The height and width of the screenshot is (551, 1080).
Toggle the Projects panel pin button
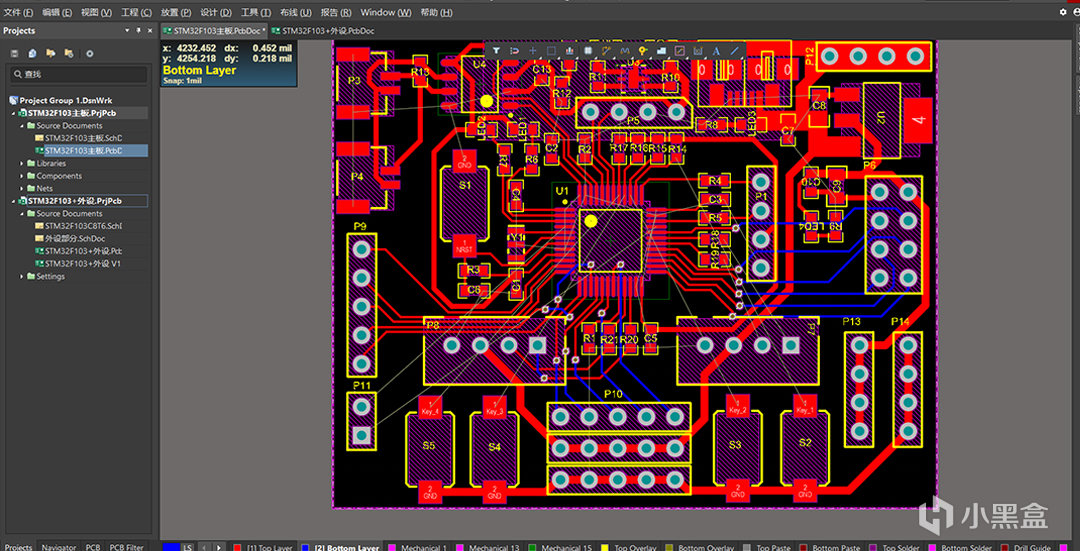click(139, 31)
